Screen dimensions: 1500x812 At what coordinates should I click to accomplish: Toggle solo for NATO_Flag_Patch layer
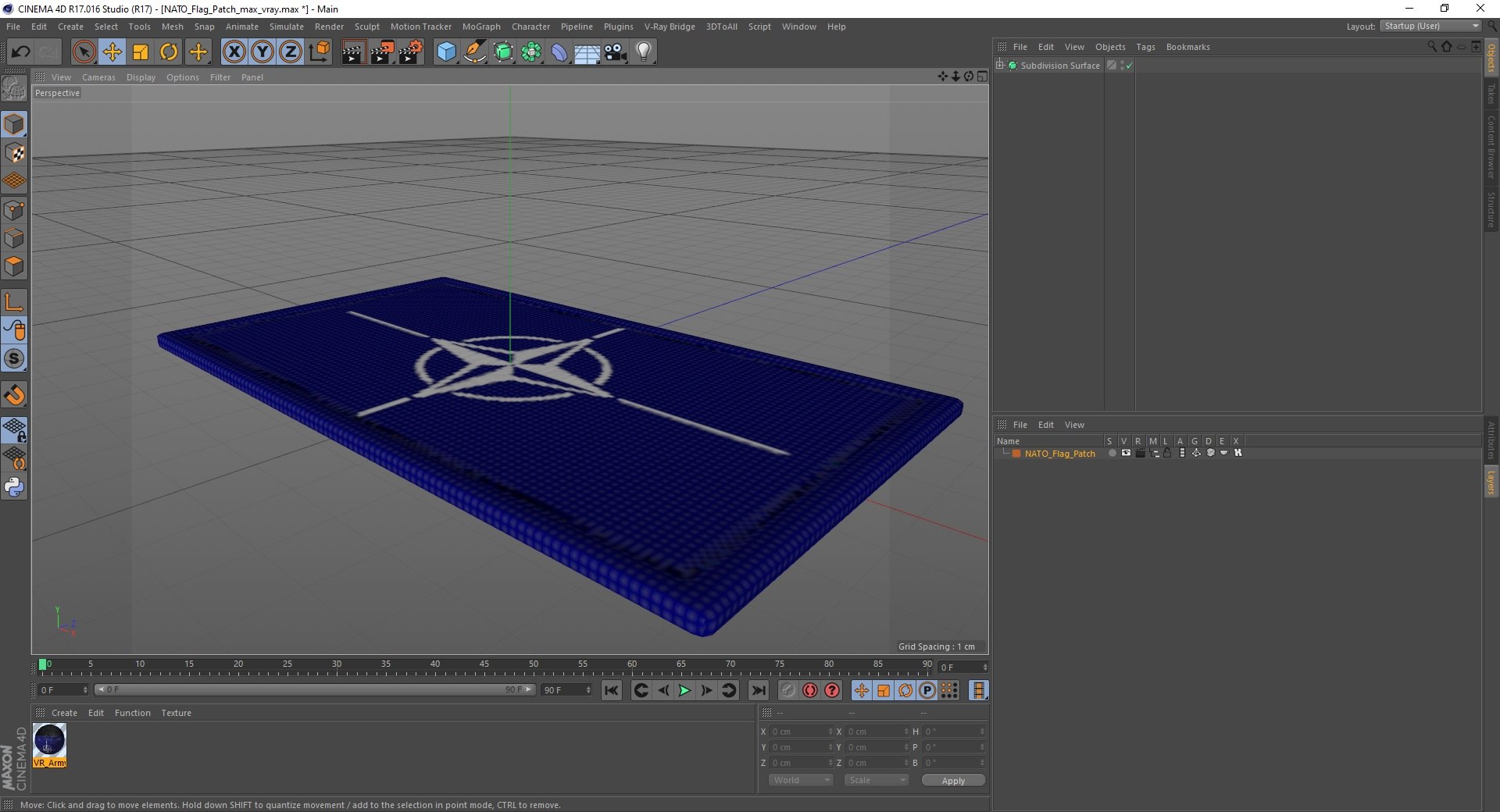(x=1112, y=453)
